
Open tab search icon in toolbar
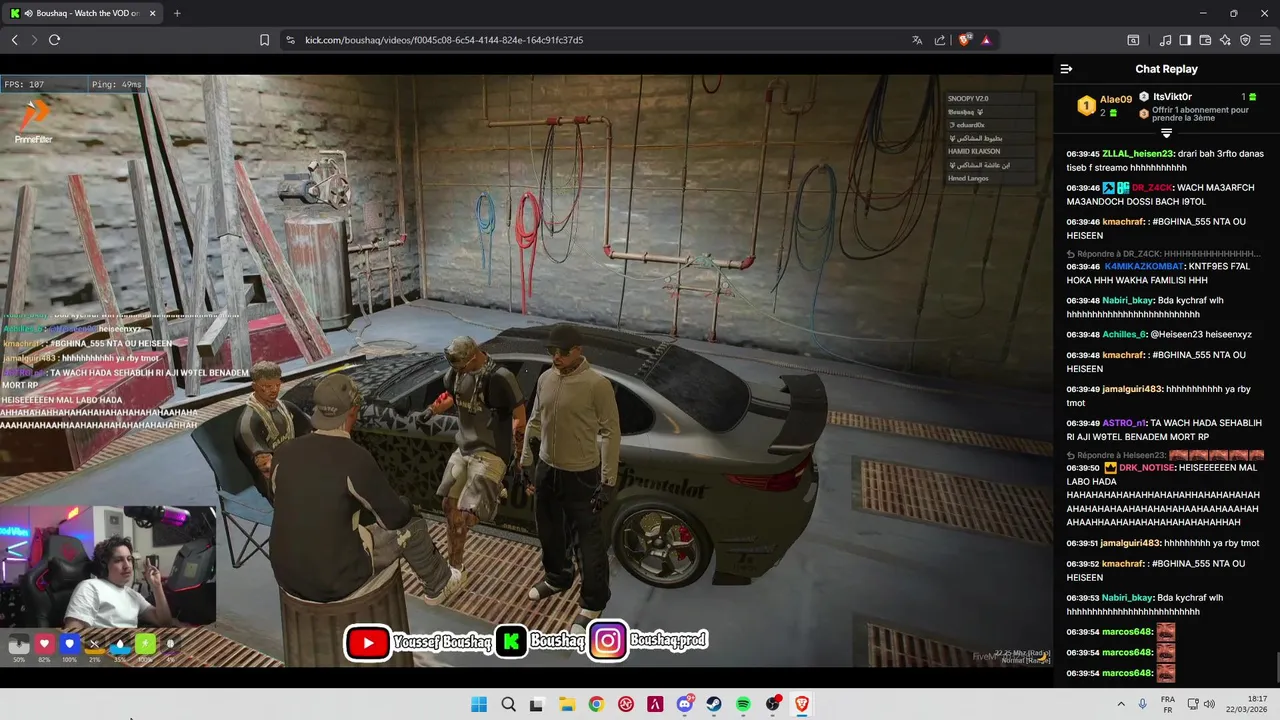(x=1133, y=40)
